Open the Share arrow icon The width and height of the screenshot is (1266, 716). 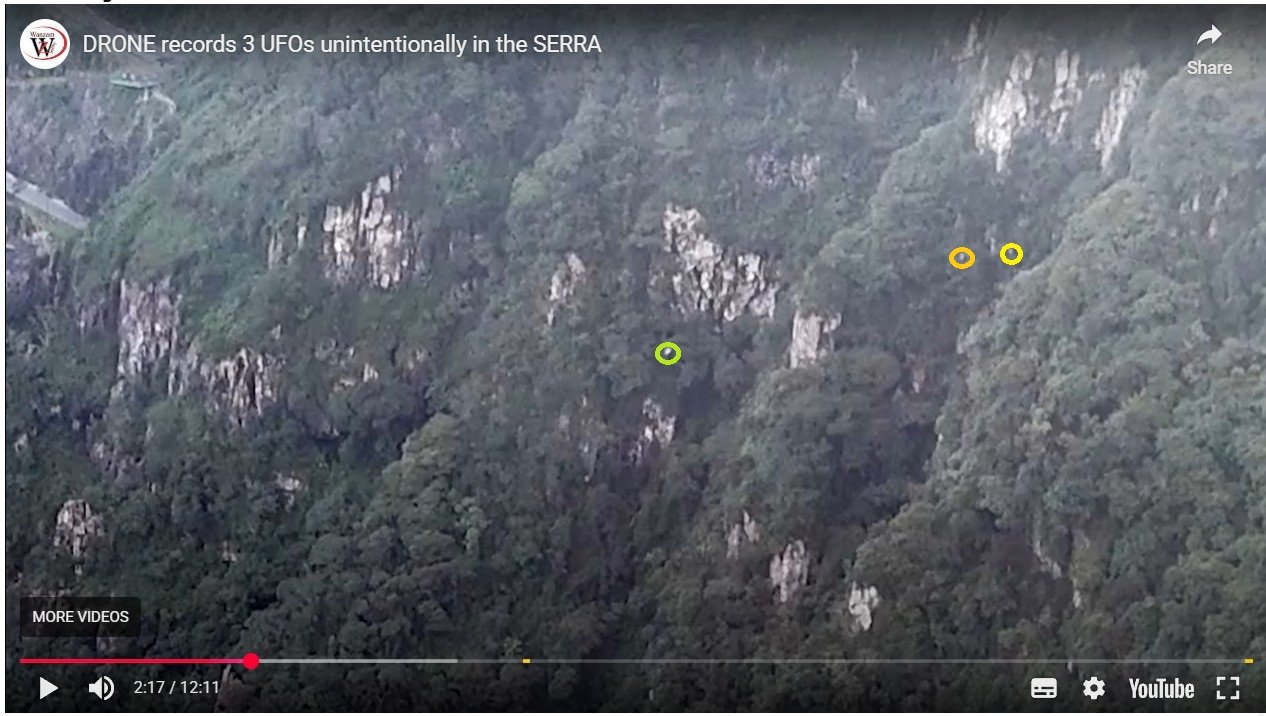tap(1209, 36)
